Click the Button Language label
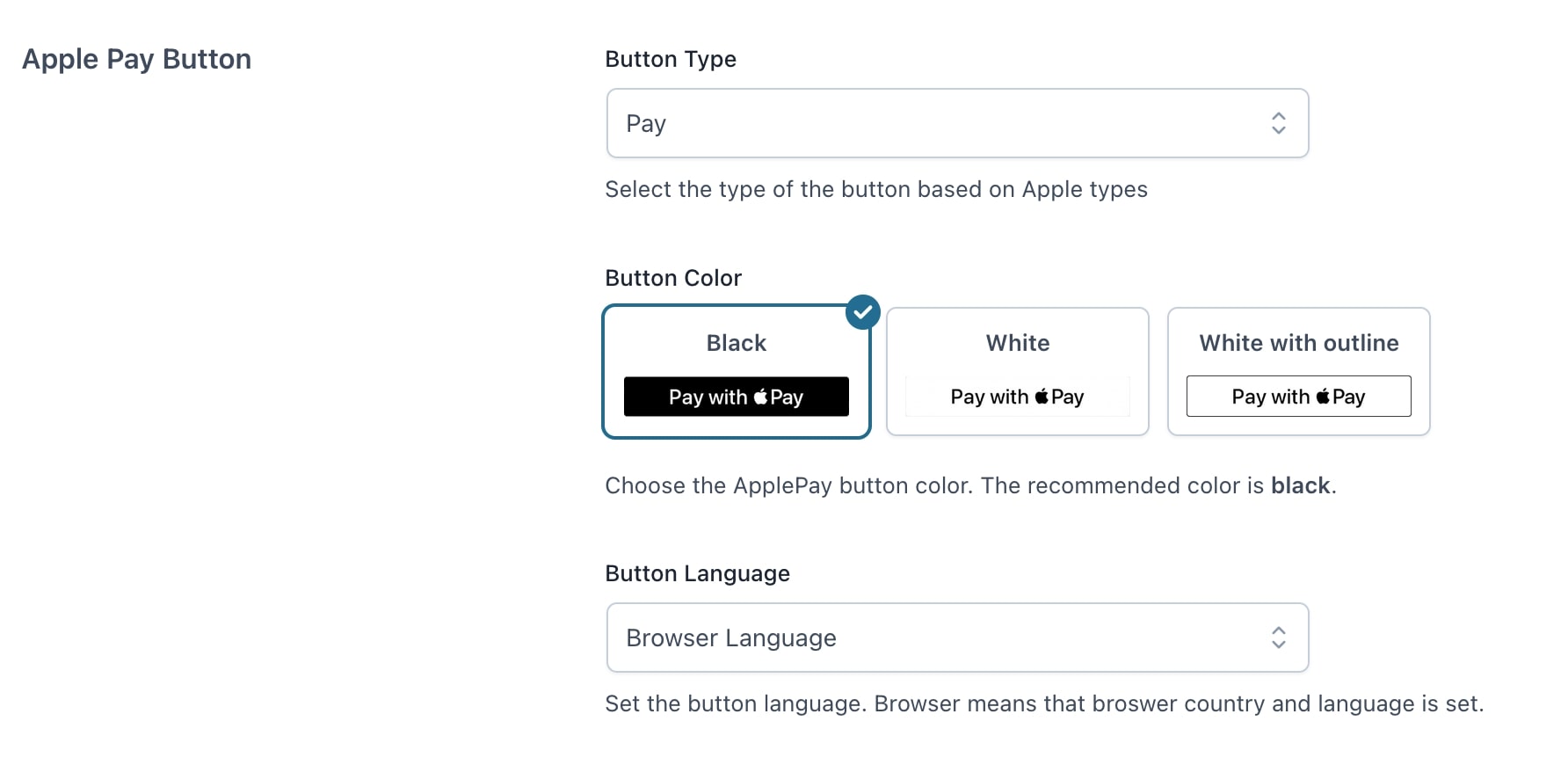Image resolution: width=1568 pixels, height=765 pixels. [698, 573]
